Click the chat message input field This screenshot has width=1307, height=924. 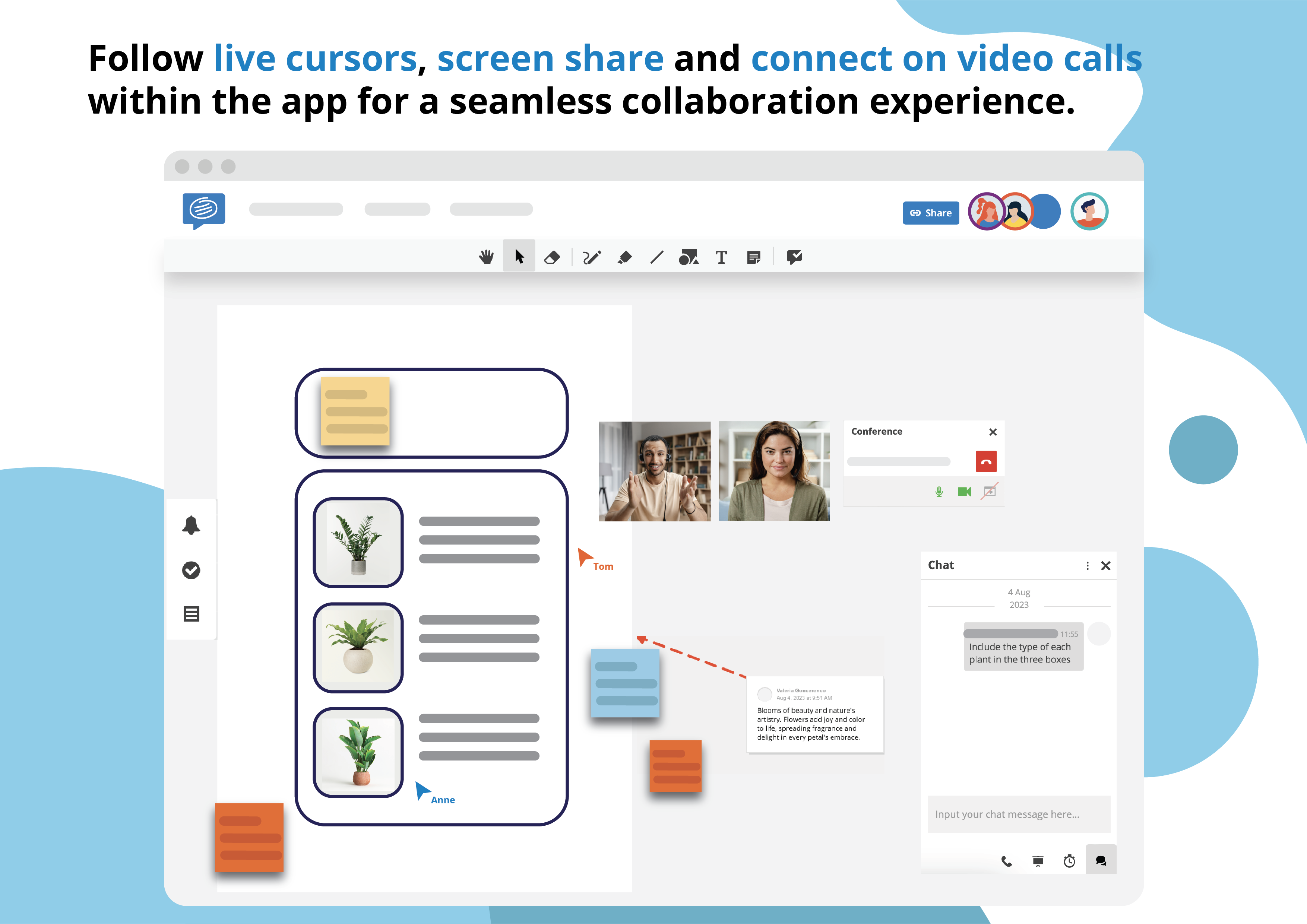(x=1018, y=814)
